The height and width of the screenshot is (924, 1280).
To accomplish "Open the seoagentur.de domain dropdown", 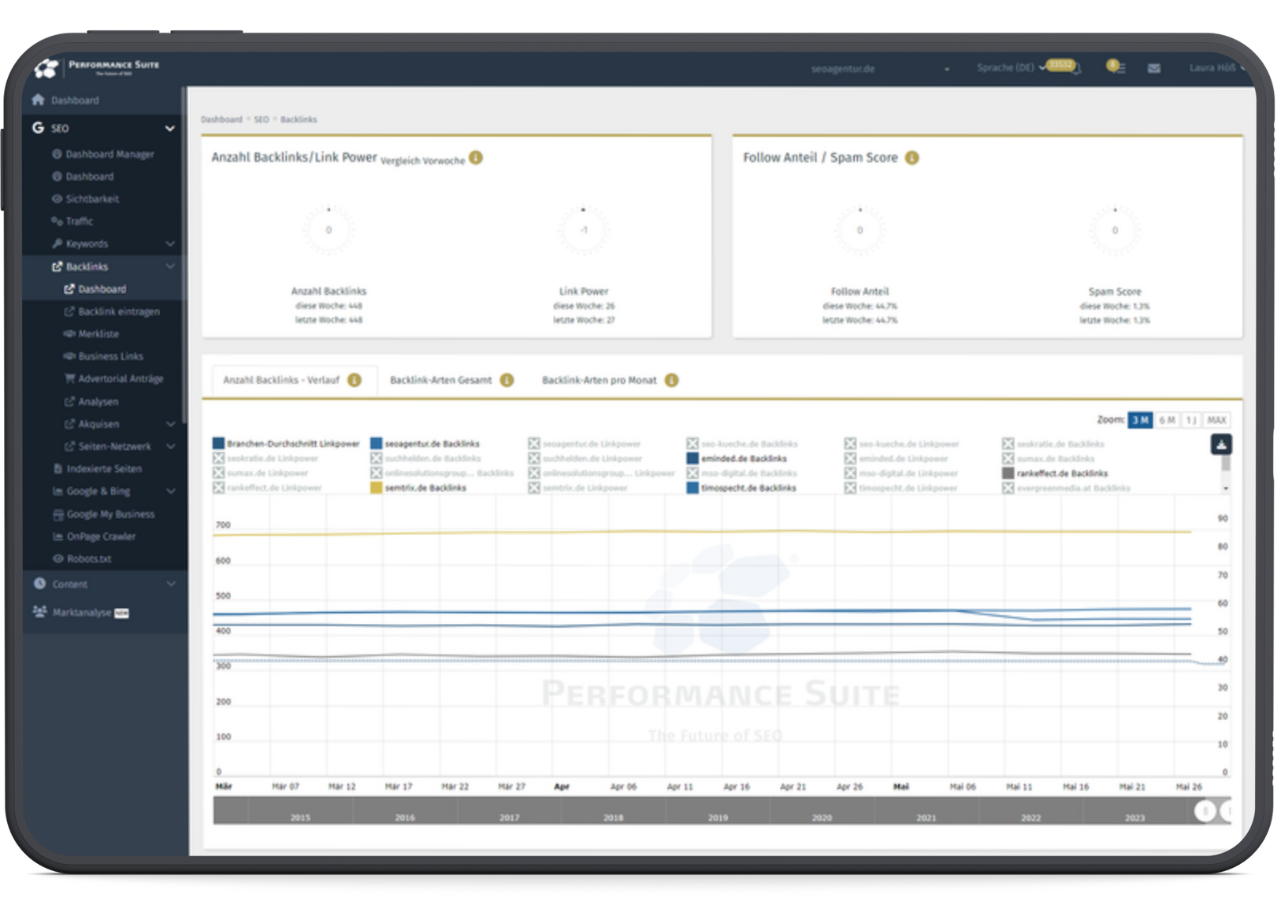I will pyautogui.click(x=880, y=69).
